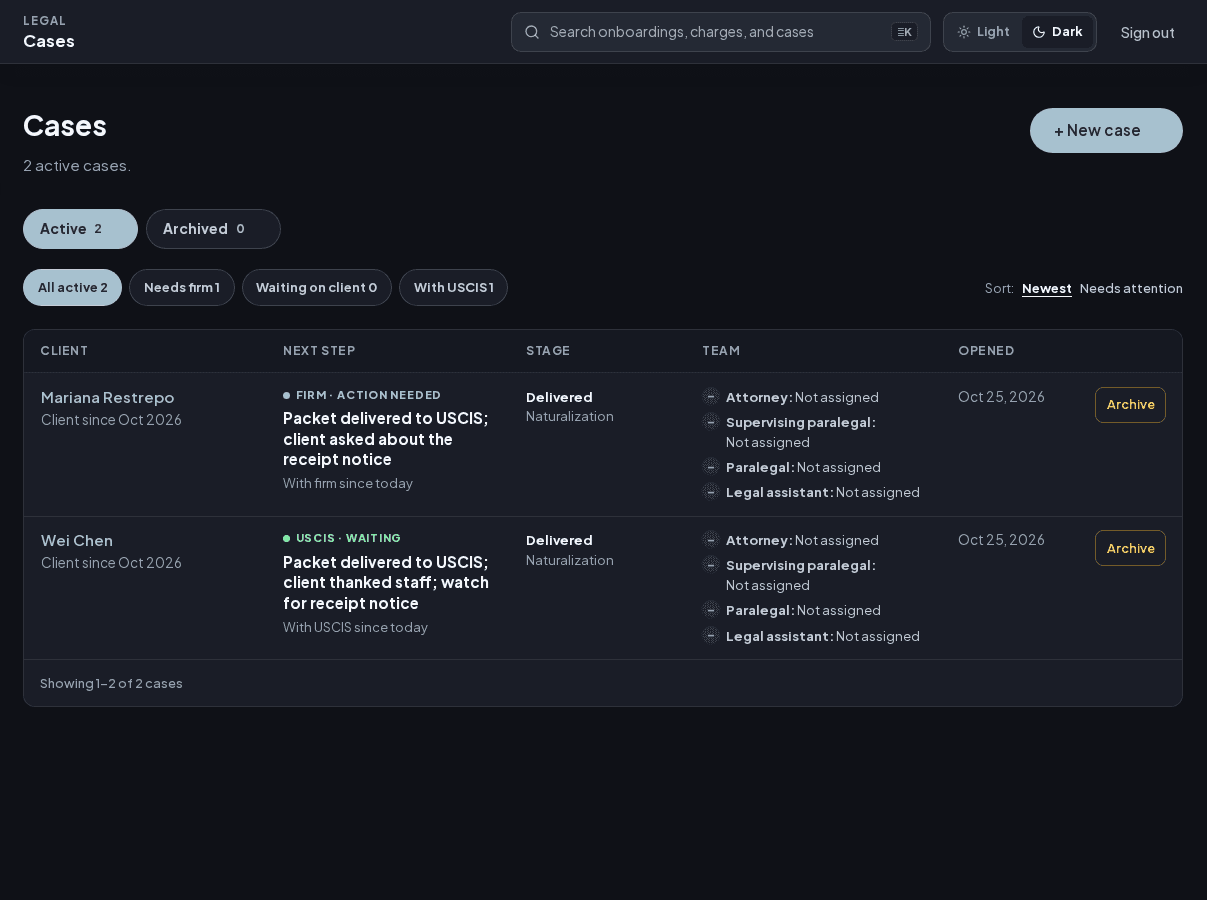This screenshot has height=900, width=1207.
Task: Focus the search onboardings, charges, and cases field
Action: (x=721, y=32)
